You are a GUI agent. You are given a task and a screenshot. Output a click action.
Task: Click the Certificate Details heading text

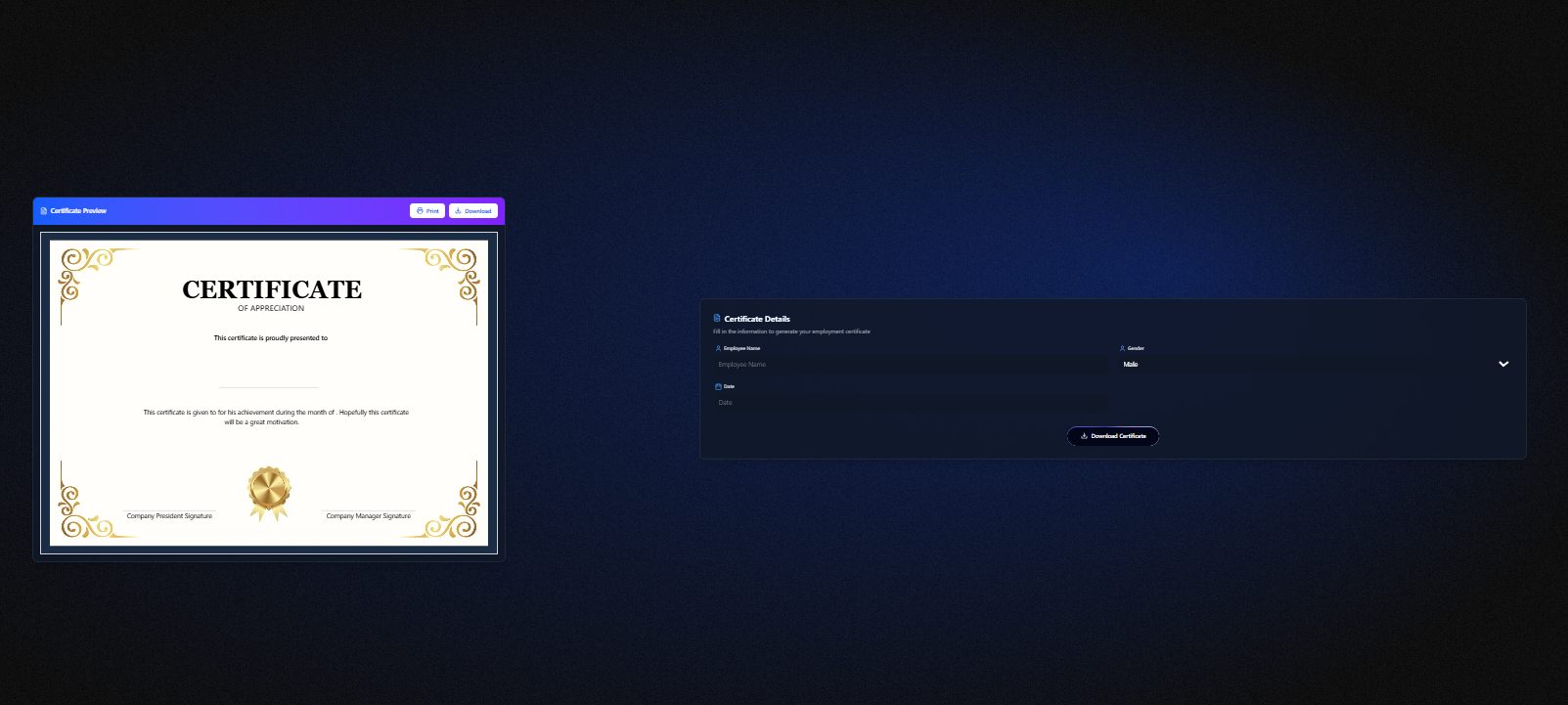point(757,319)
